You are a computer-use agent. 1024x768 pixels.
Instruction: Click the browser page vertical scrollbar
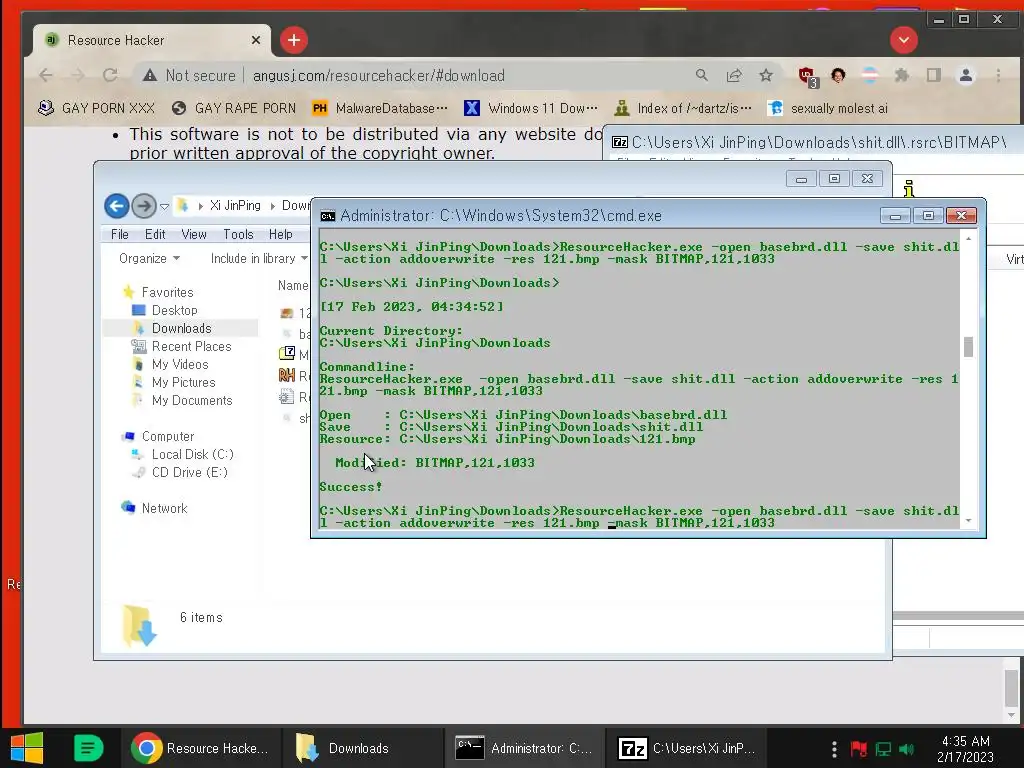(x=1012, y=688)
